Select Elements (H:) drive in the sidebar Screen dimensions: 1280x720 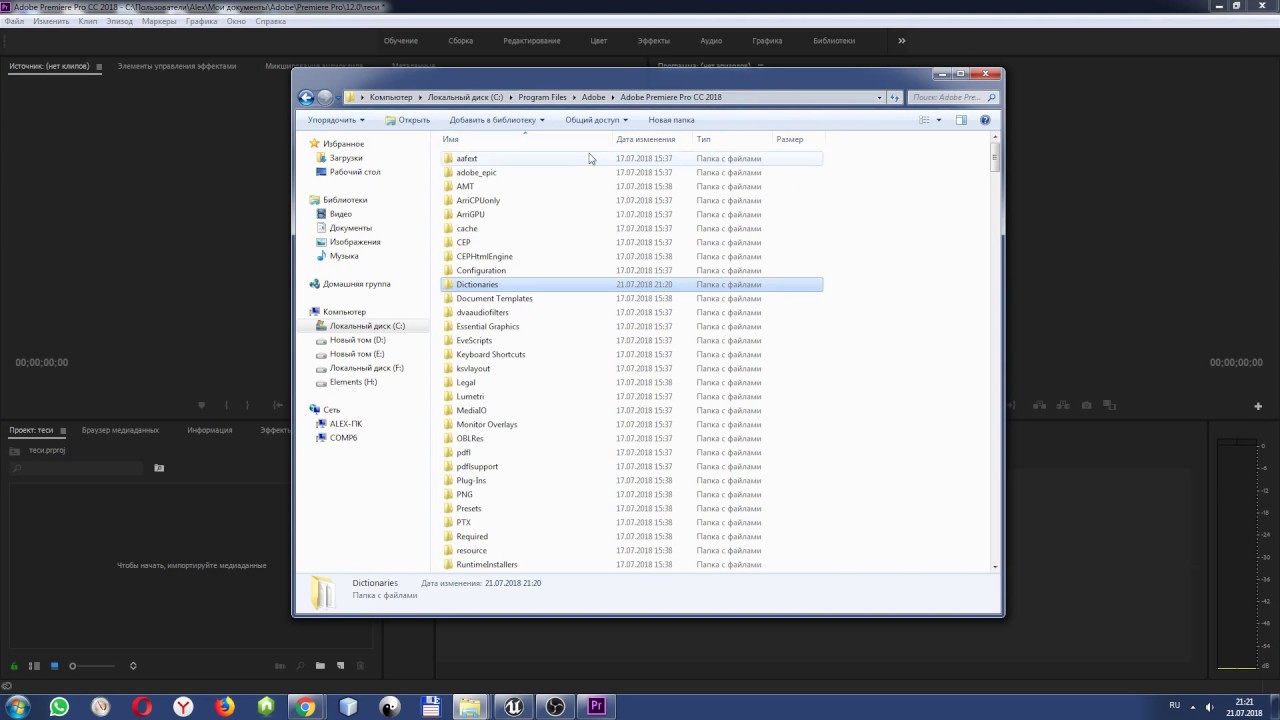pos(353,382)
